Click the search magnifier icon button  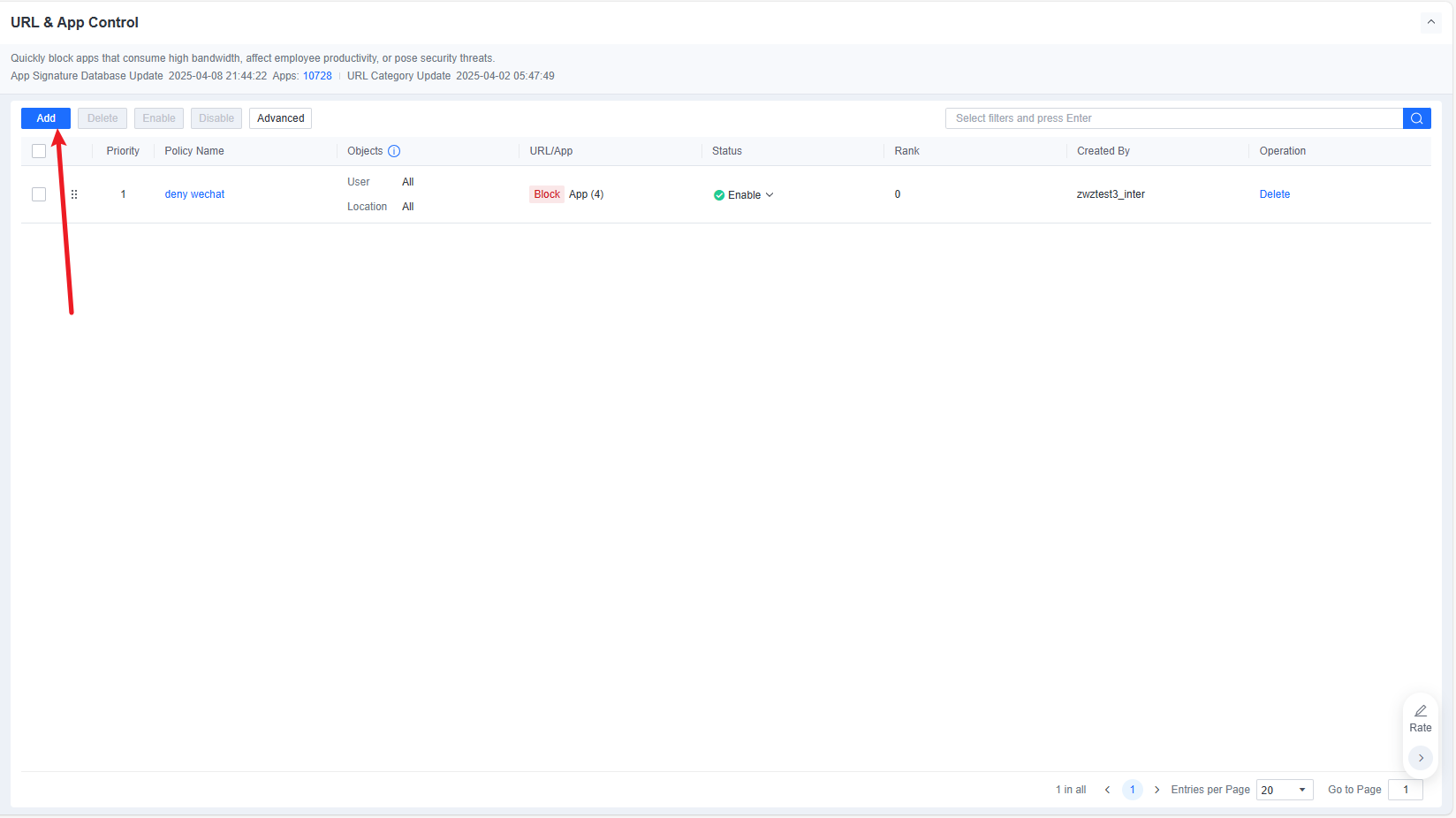[x=1417, y=118]
